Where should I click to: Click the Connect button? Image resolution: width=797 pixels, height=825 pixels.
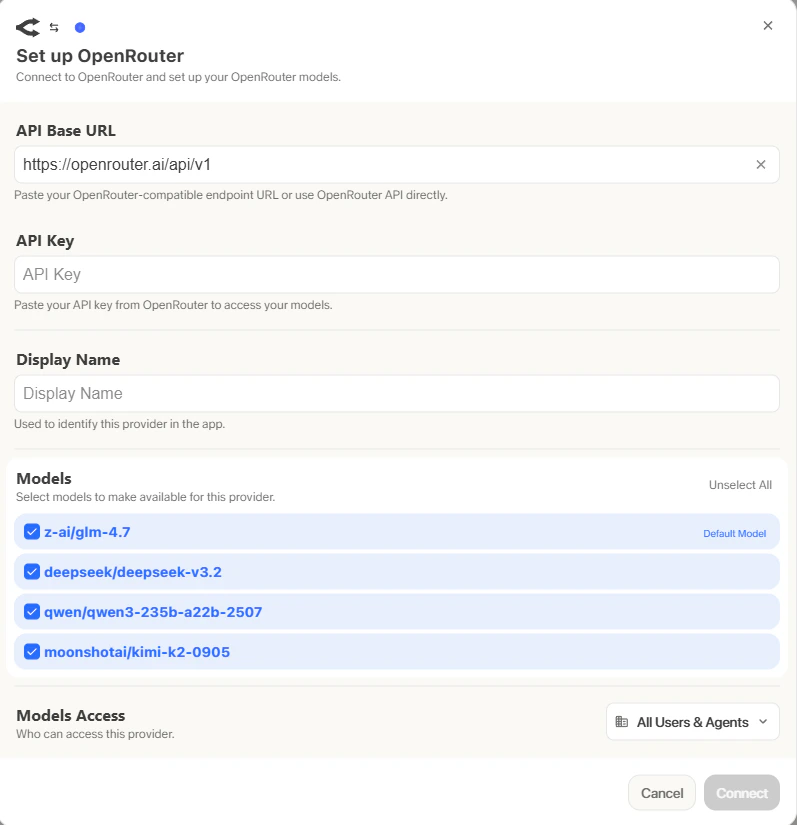tap(741, 792)
